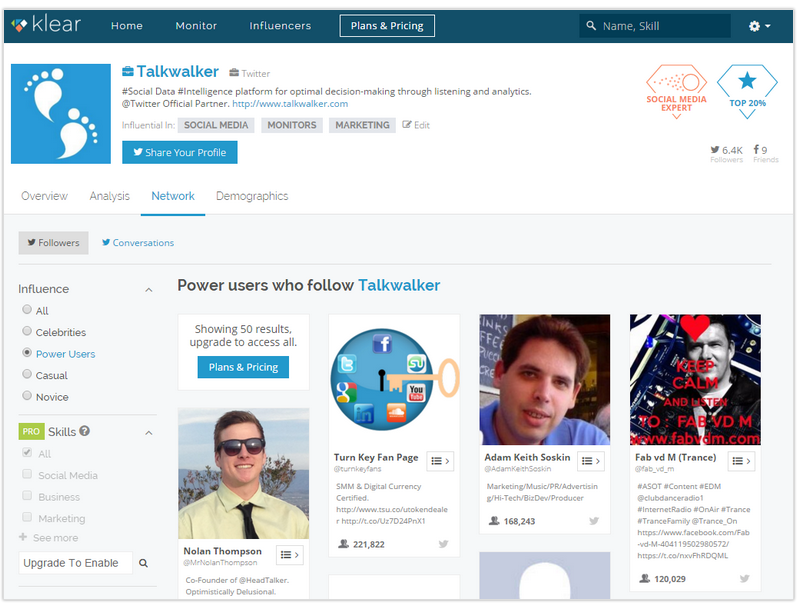Screen dimensions: 800x614
Task: Go to Home in the navigation bar
Action: pos(127,26)
